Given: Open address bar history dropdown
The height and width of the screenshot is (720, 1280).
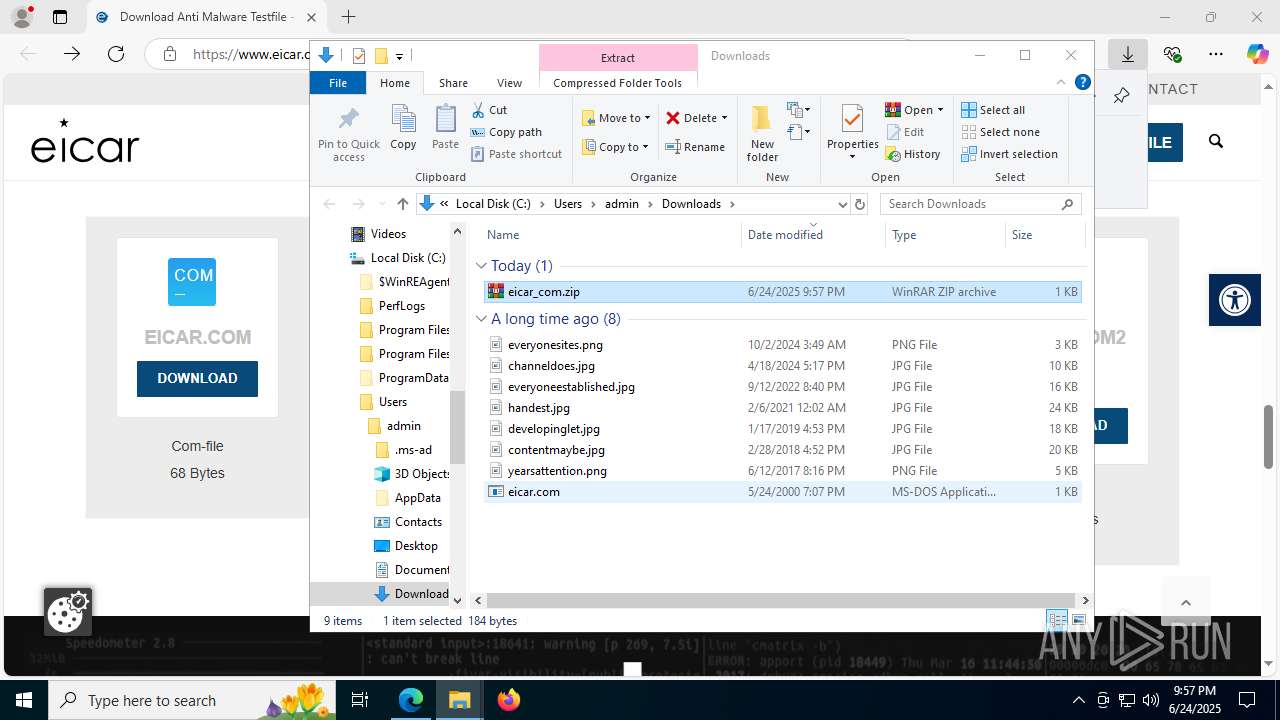Looking at the screenshot, I should (x=841, y=204).
